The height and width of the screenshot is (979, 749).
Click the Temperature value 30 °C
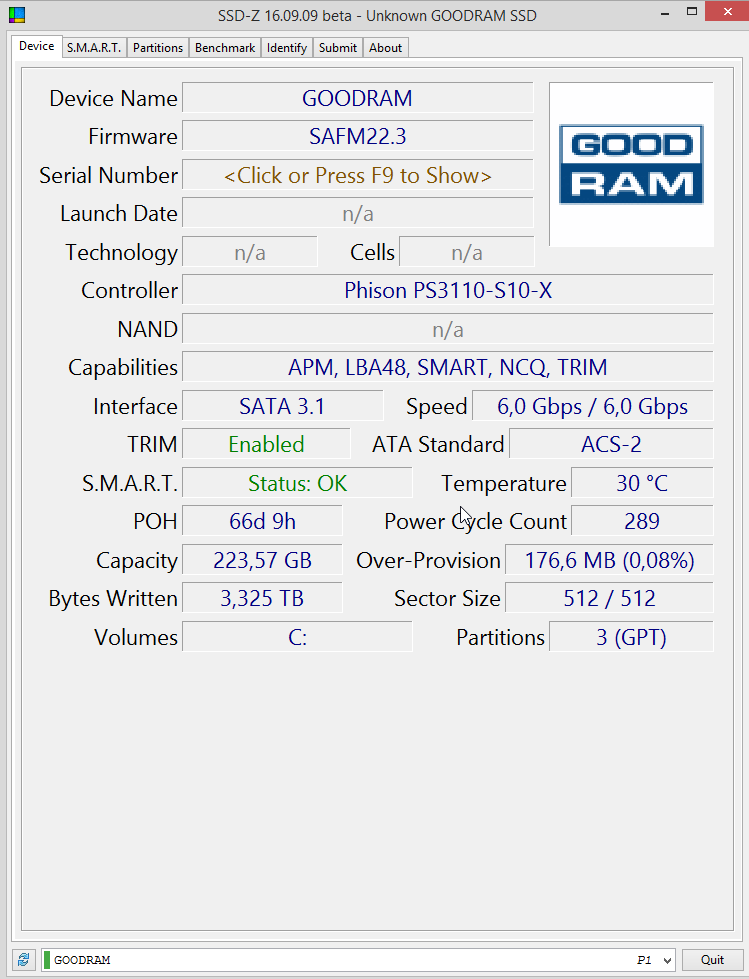pos(642,483)
